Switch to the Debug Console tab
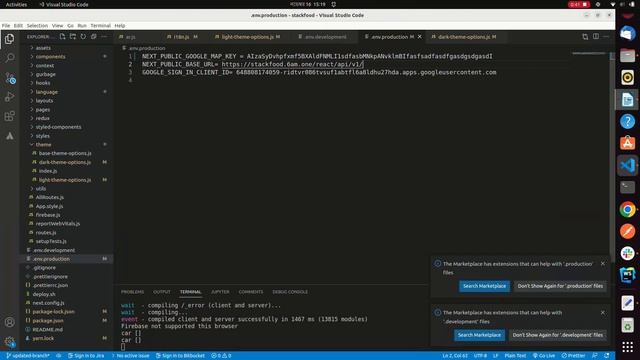This screenshot has width=640, height=360. pos(290,292)
